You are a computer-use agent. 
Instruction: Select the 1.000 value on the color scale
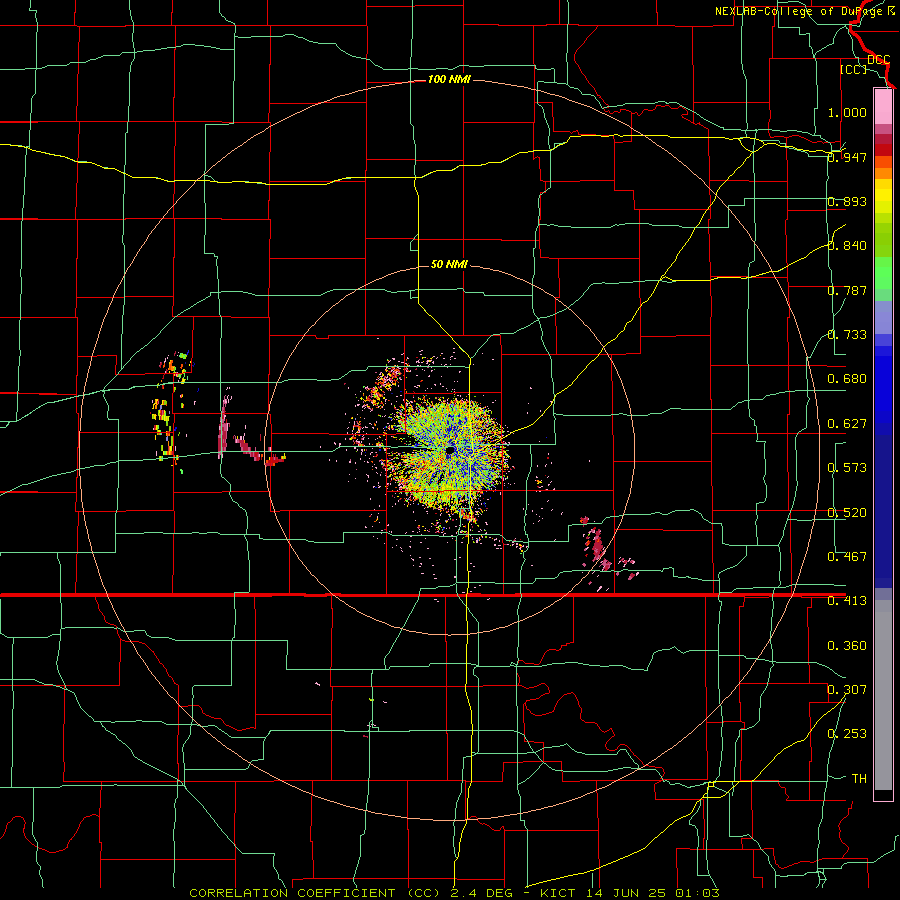[x=847, y=112]
